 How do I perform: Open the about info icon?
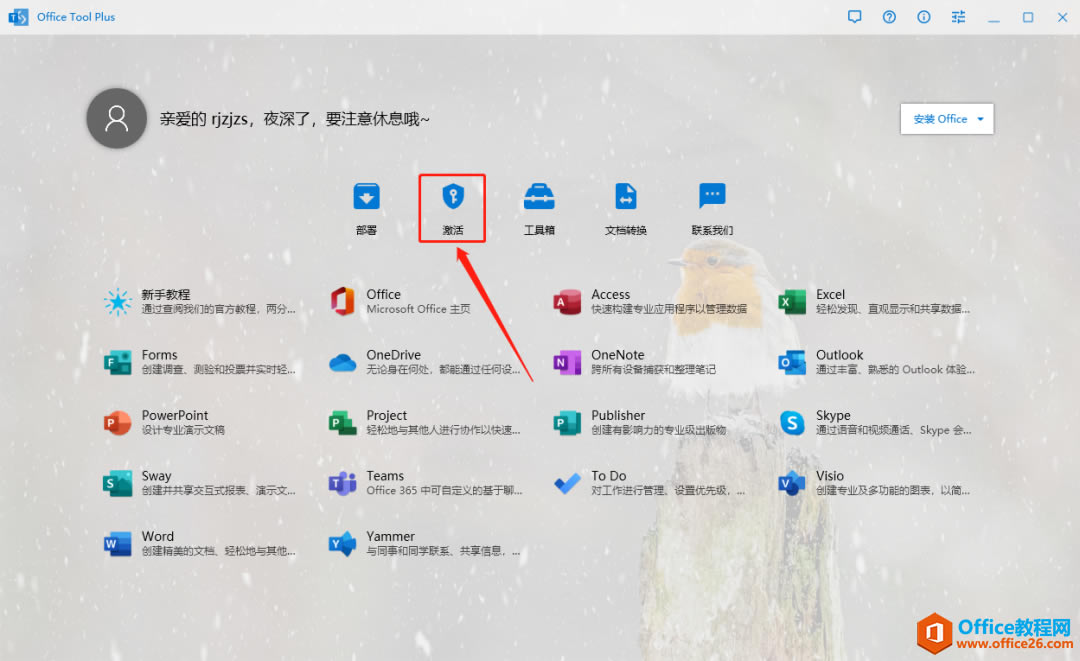[924, 17]
